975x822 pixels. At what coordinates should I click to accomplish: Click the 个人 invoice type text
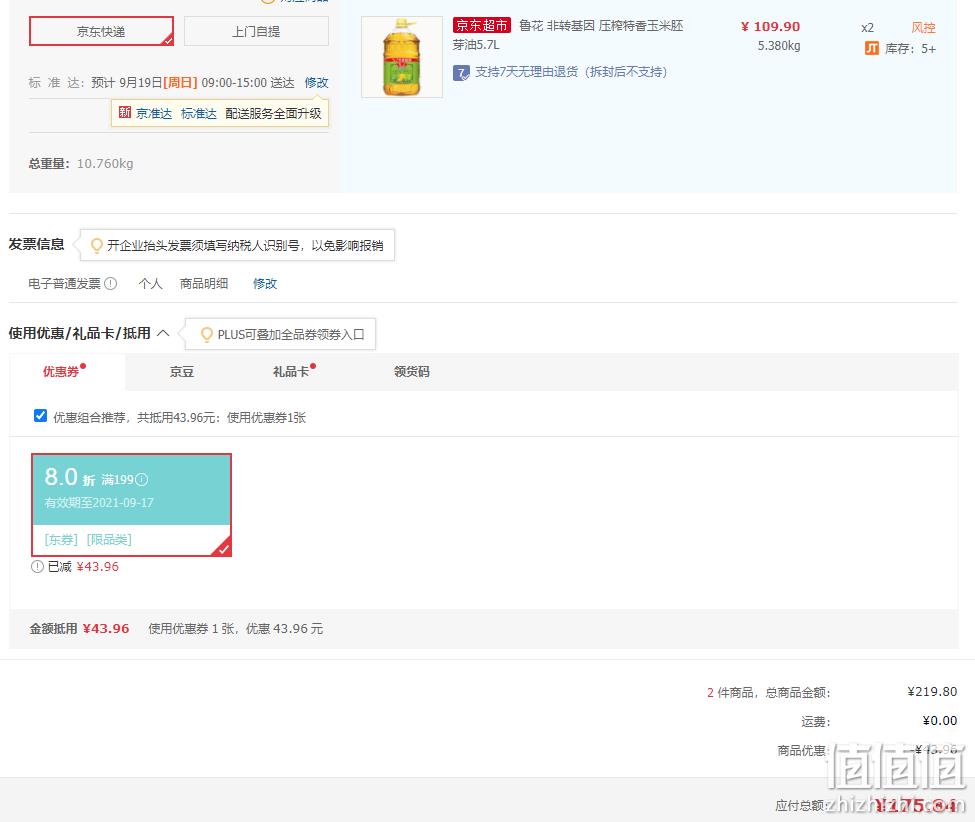tap(150, 284)
